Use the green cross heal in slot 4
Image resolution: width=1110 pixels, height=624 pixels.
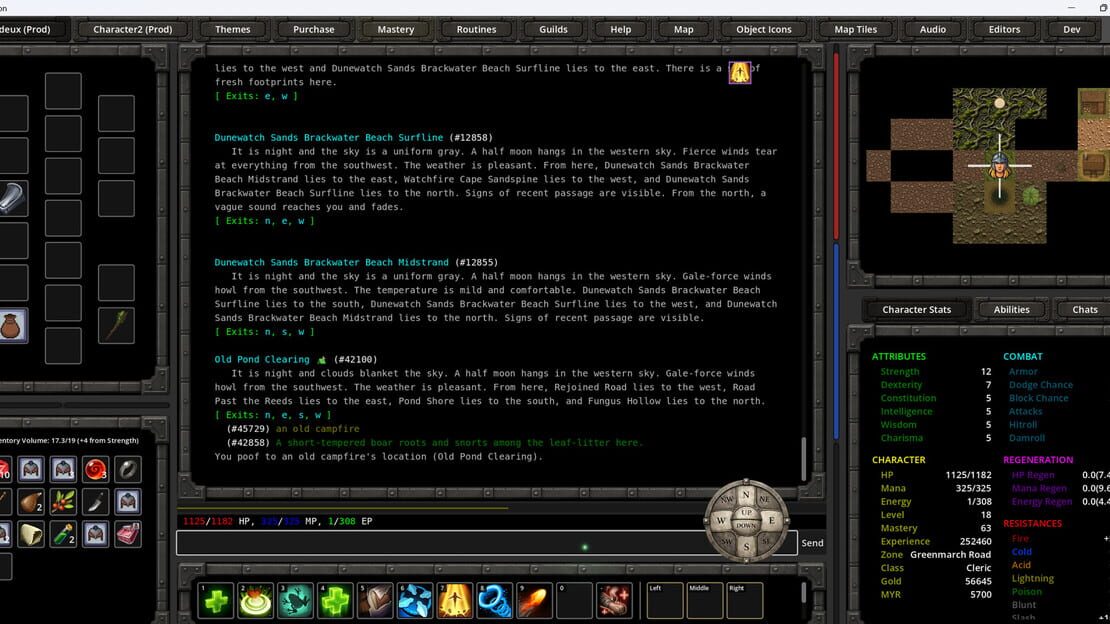[335, 601]
